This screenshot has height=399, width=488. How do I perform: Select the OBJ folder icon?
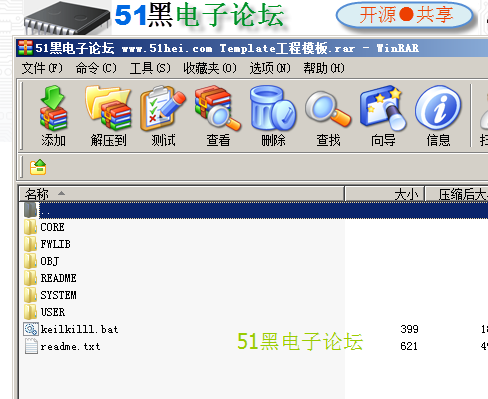(30, 261)
